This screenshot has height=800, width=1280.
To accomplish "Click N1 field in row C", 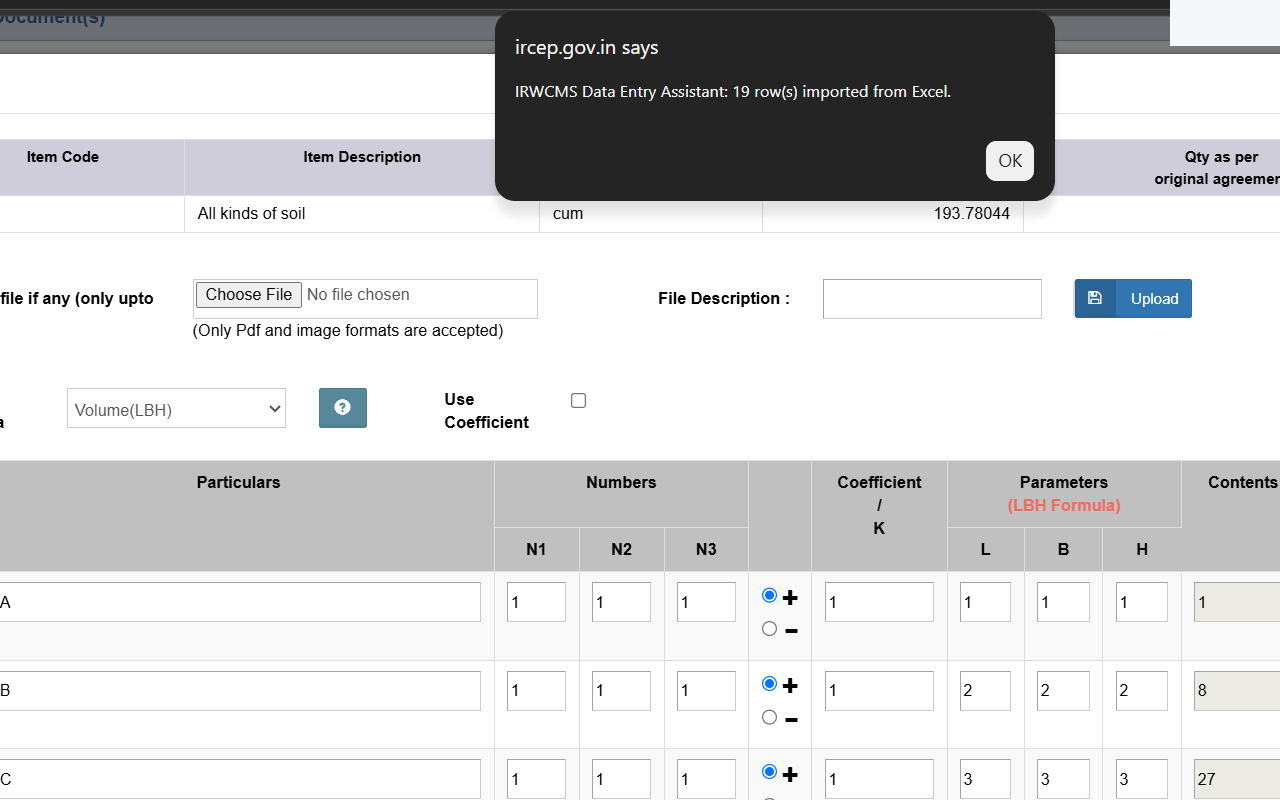I will coord(536,779).
